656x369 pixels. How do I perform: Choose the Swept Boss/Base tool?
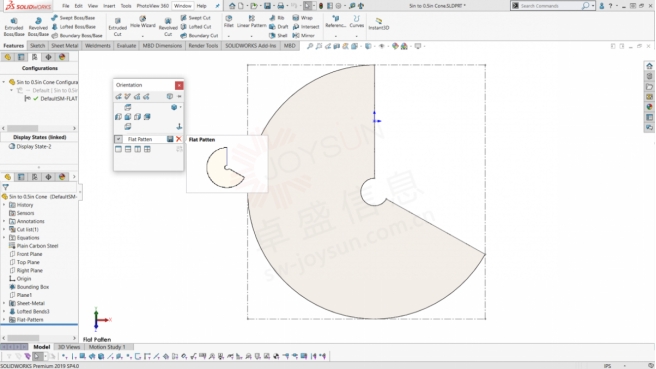click(x=73, y=18)
